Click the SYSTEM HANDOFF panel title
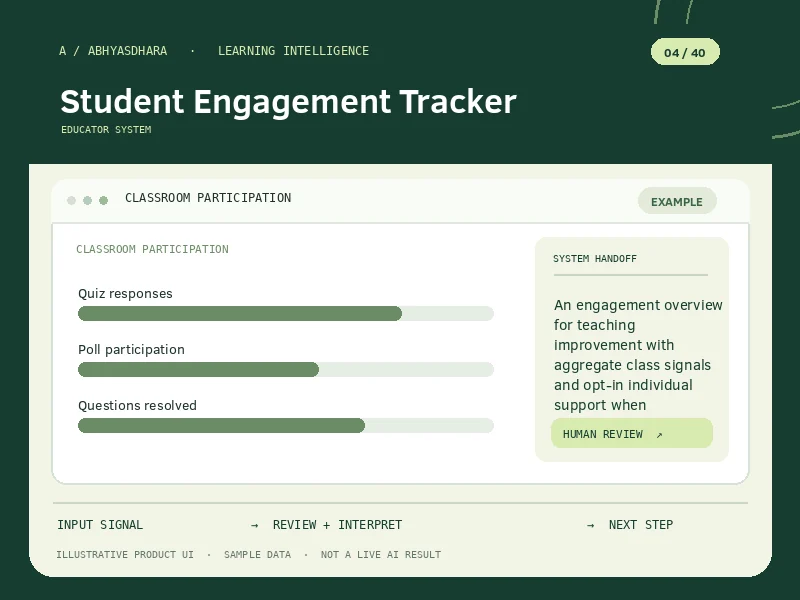Screen dimensions: 800x600 [x=595, y=259]
